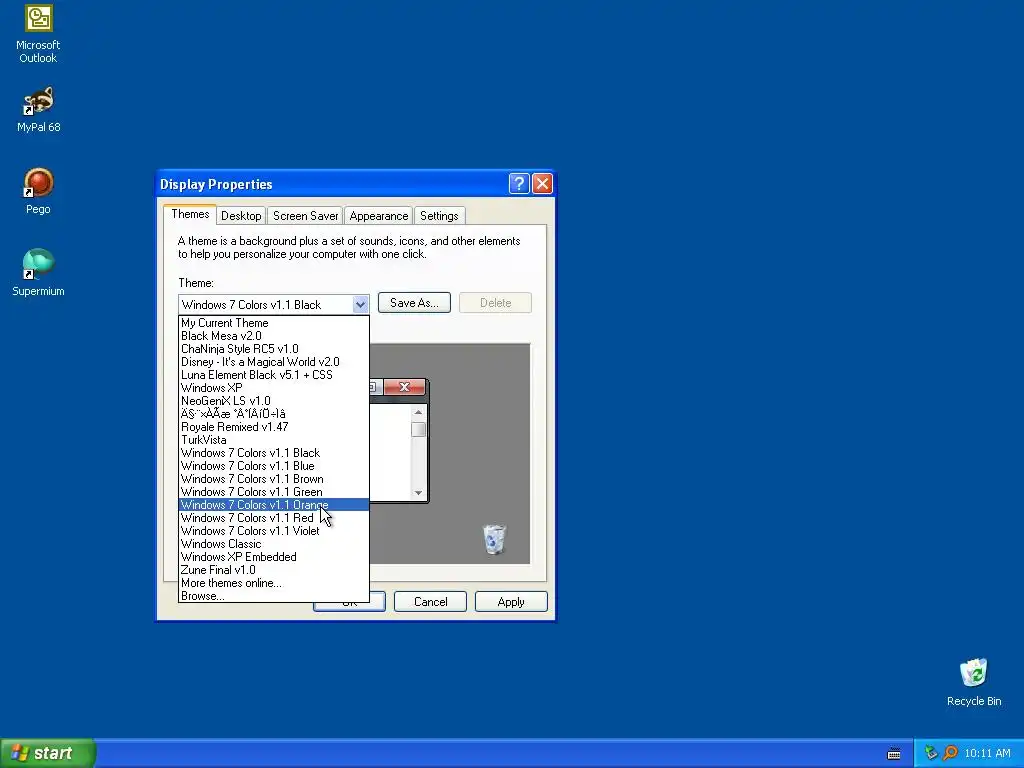Image resolution: width=1024 pixels, height=768 pixels.
Task: Select the Pego desktop shortcut
Action: tap(38, 191)
